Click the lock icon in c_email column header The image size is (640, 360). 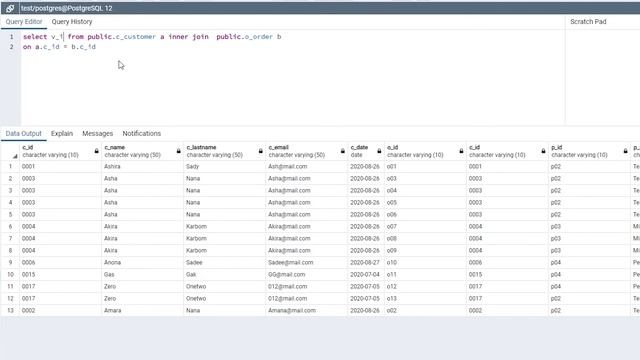pos(342,151)
